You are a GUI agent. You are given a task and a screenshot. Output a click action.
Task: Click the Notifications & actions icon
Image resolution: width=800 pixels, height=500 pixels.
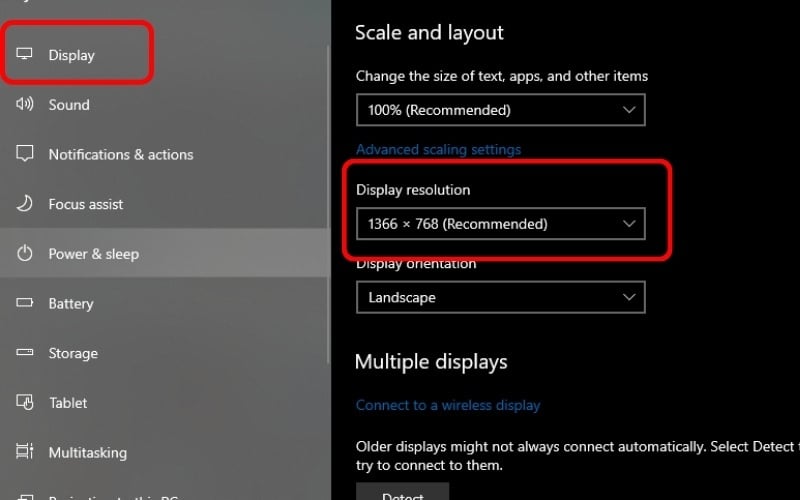[x=25, y=154]
